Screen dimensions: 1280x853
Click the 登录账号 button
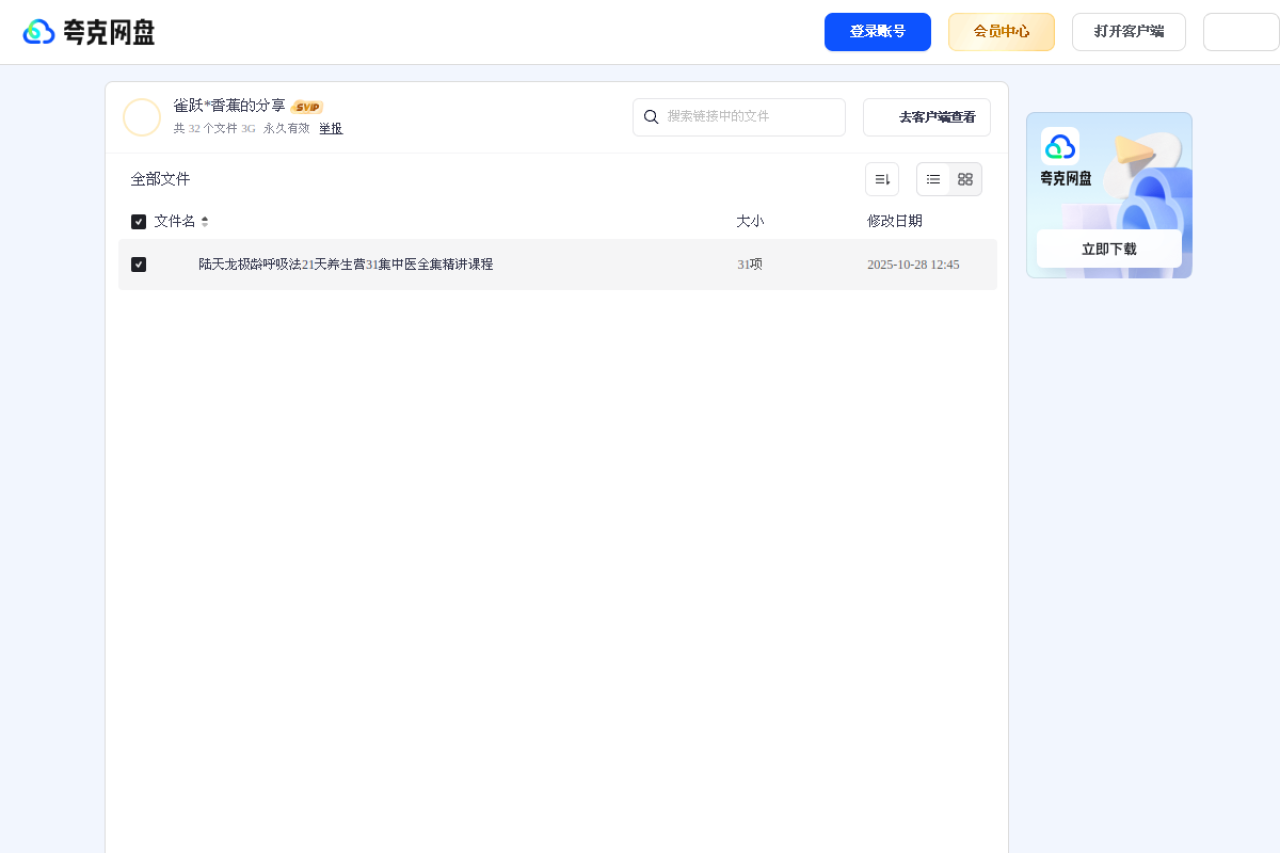click(877, 31)
